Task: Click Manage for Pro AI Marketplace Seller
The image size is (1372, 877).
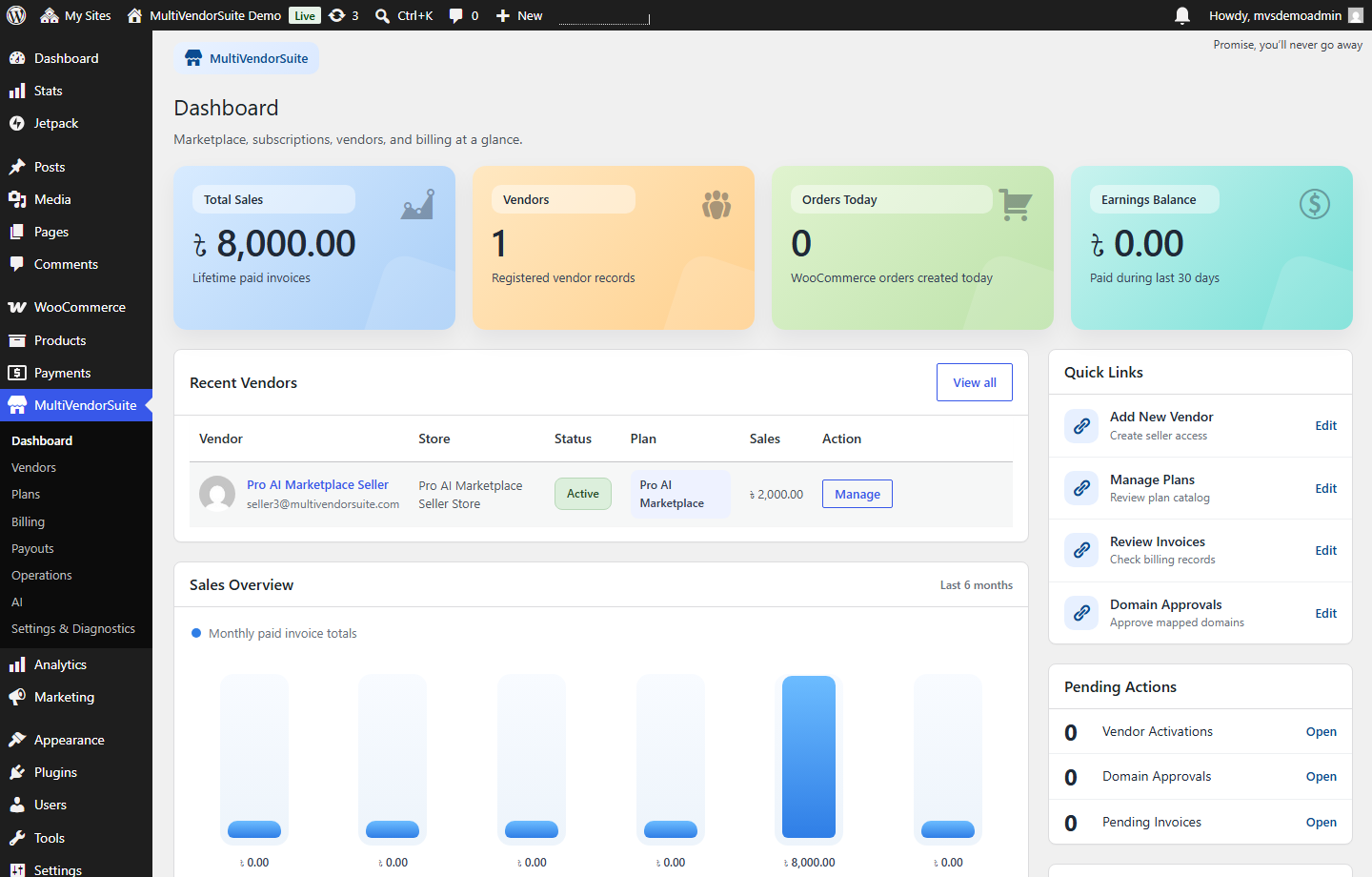Action: [857, 494]
